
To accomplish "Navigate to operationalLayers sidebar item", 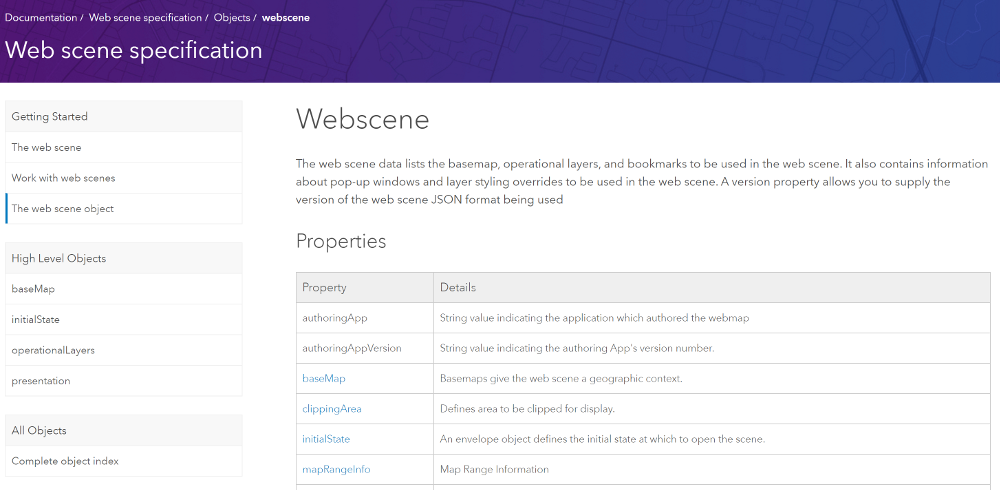I will [53, 351].
